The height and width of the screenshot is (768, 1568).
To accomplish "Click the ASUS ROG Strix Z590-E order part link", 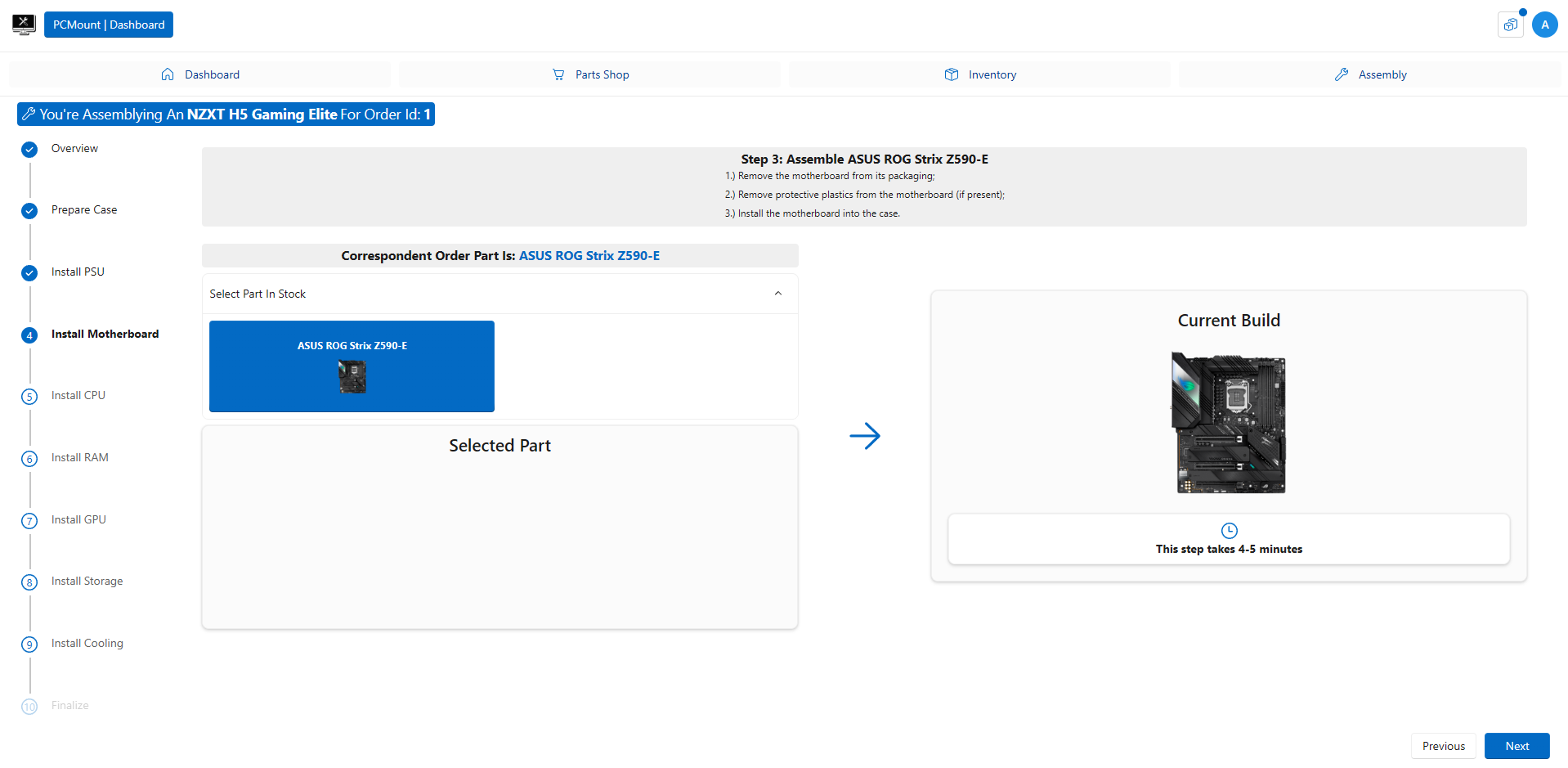I will tap(589, 256).
